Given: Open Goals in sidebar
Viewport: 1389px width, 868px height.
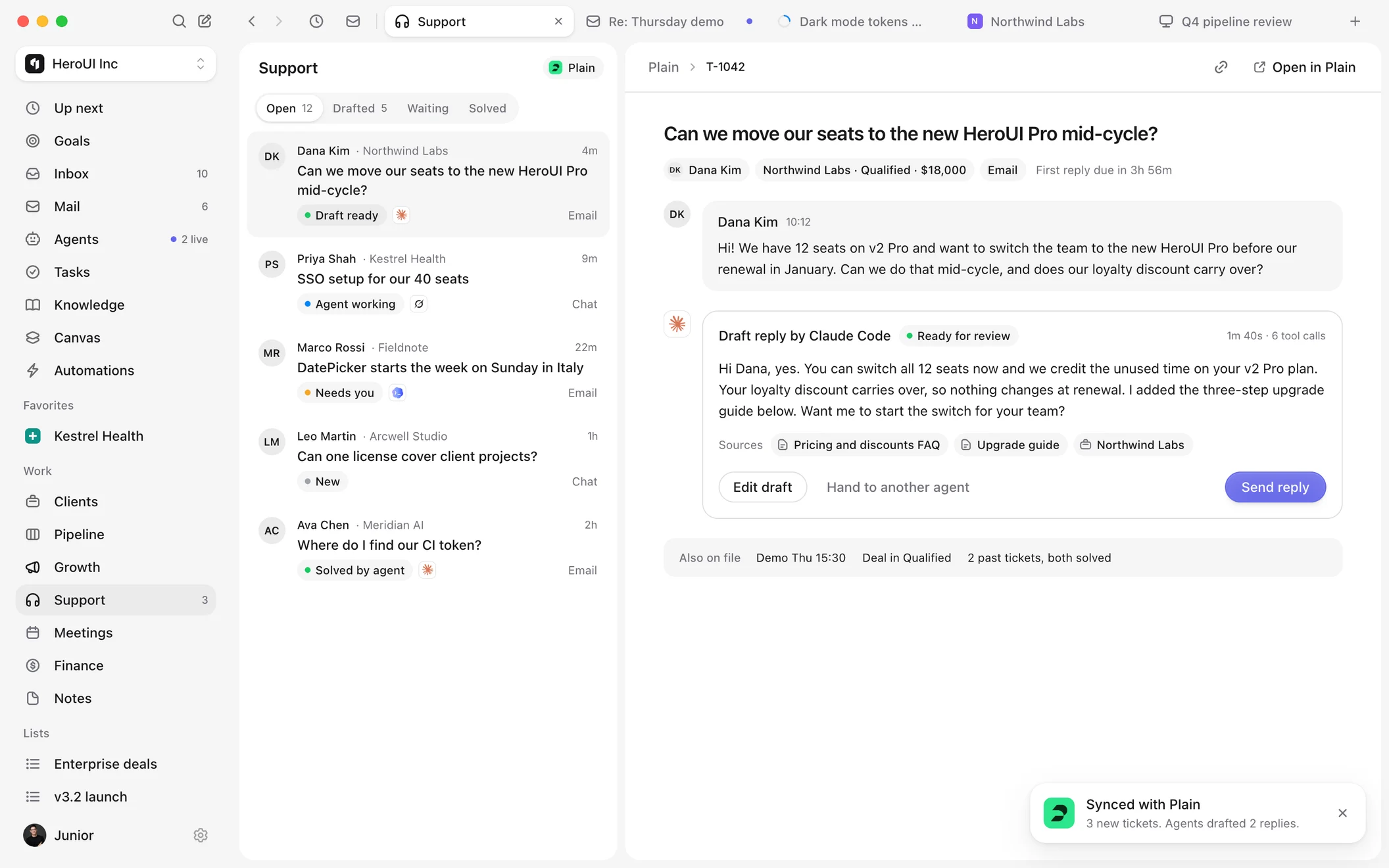Looking at the screenshot, I should 116,141.
